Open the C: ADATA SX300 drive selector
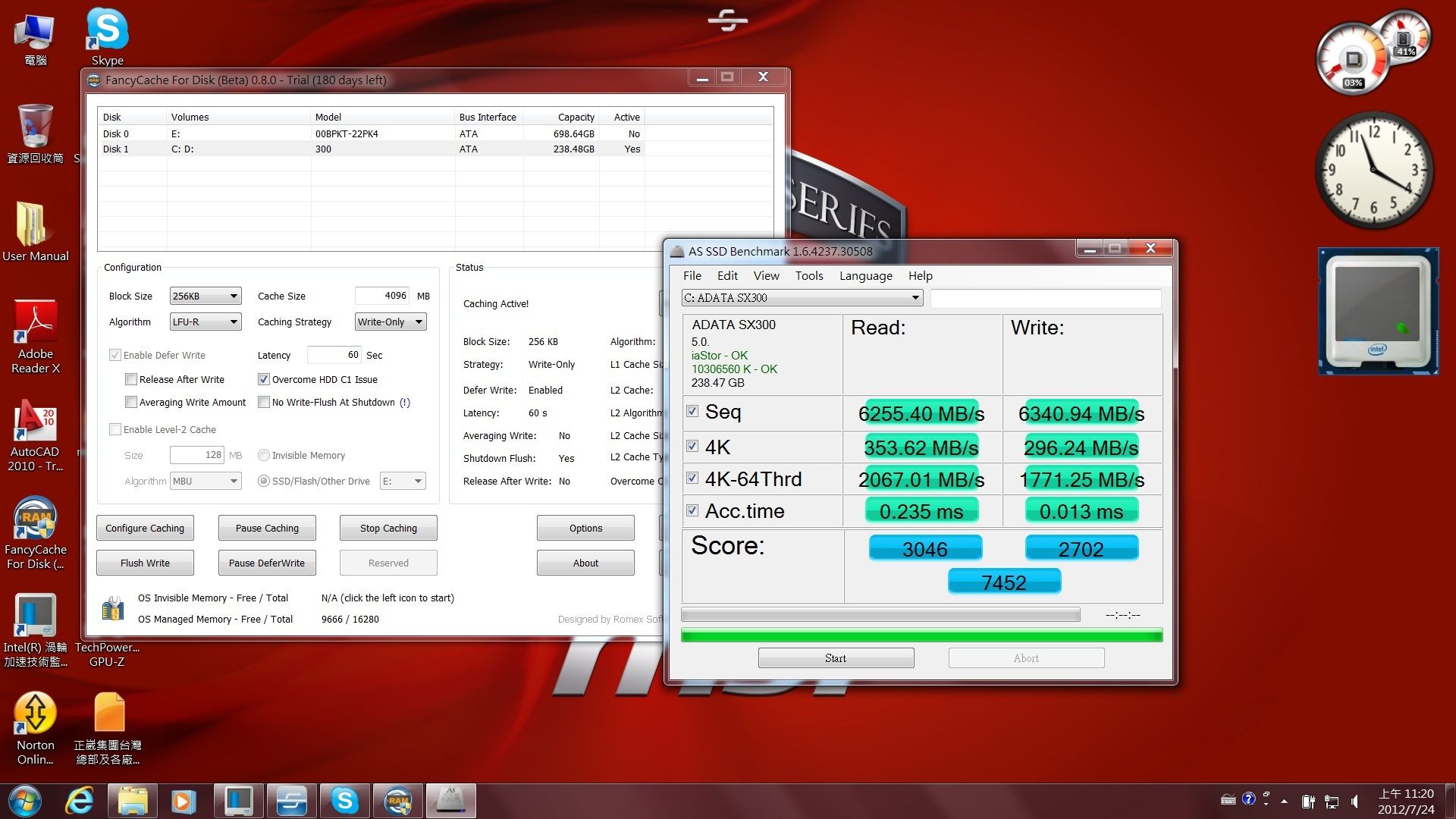Viewport: 1456px width, 819px height. click(802, 297)
